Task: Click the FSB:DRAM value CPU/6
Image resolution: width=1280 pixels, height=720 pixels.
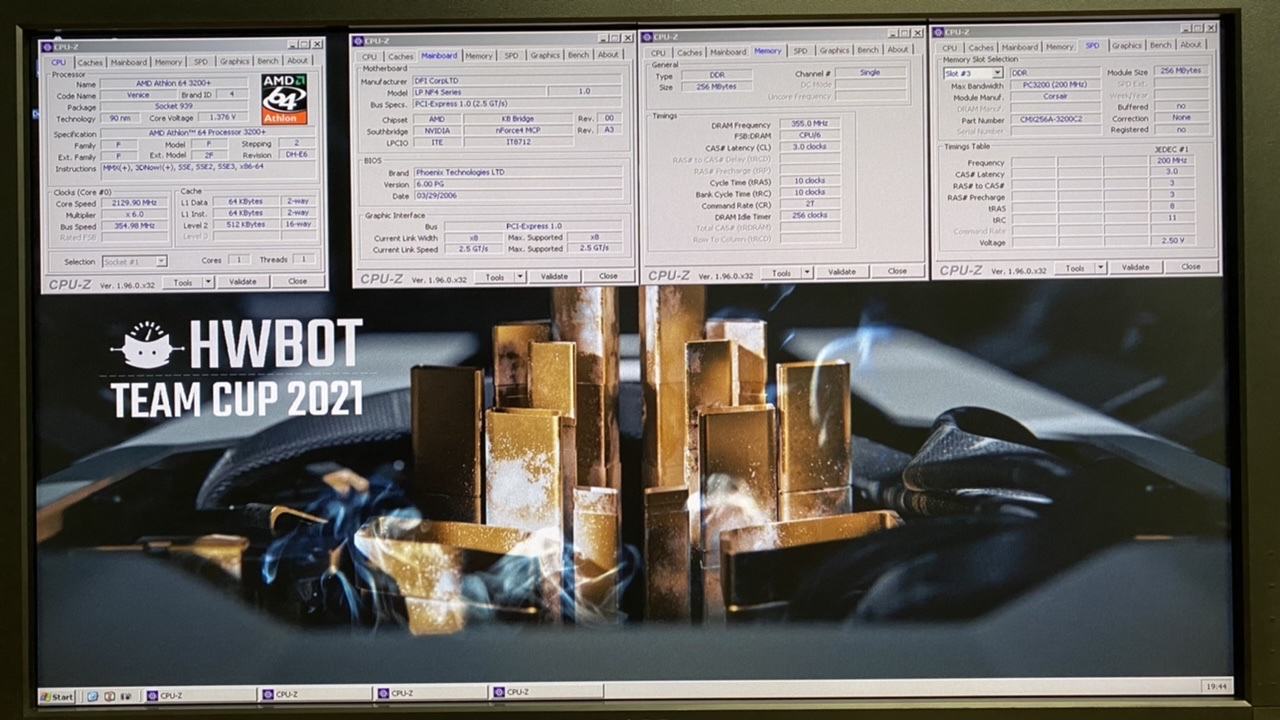Action: coord(809,136)
